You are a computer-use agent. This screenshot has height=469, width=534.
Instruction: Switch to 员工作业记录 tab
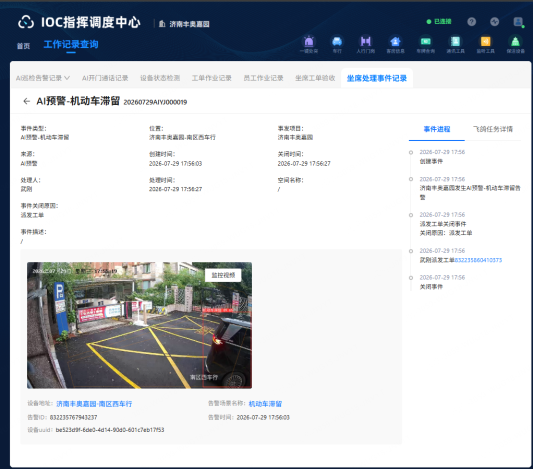(263, 78)
